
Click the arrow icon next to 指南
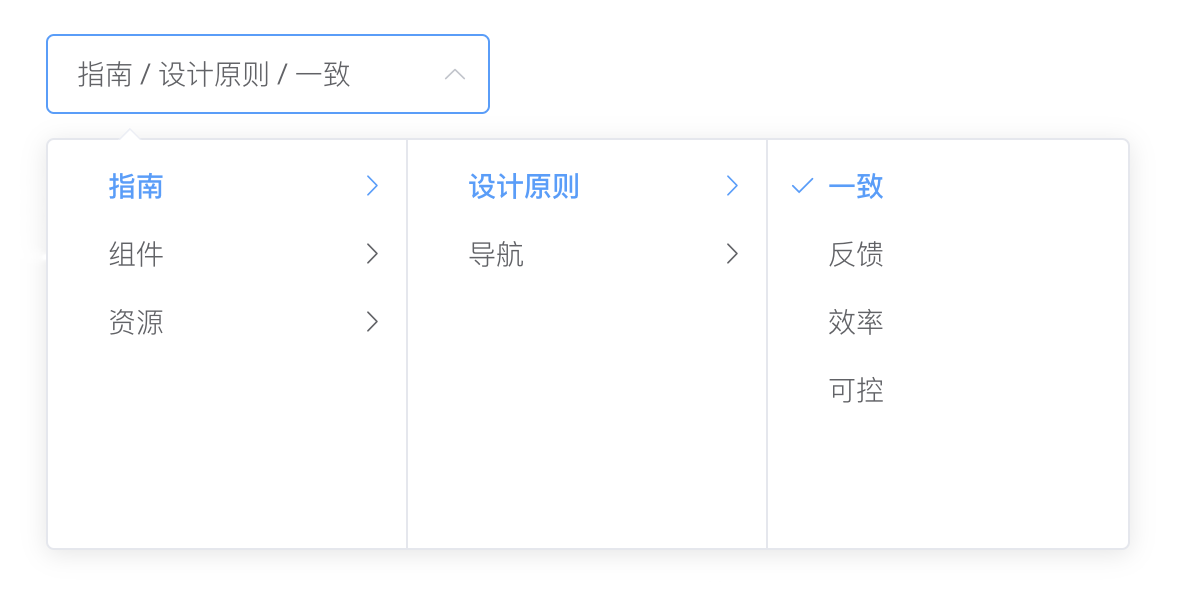point(372,186)
